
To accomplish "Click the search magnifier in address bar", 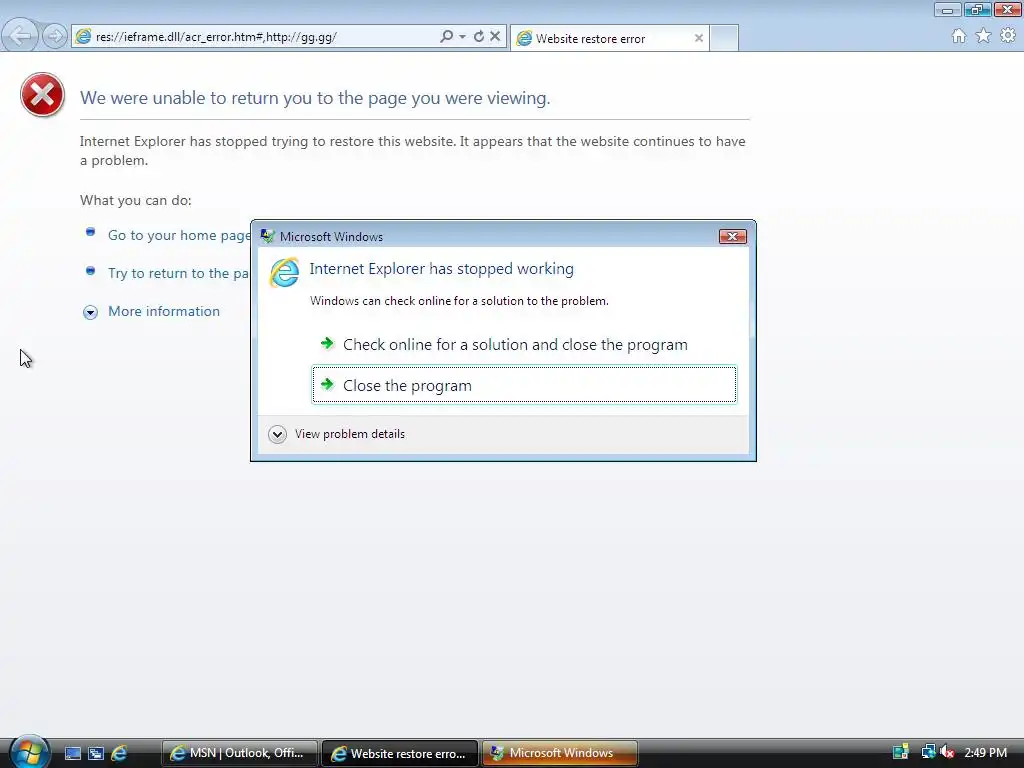I will pos(446,37).
